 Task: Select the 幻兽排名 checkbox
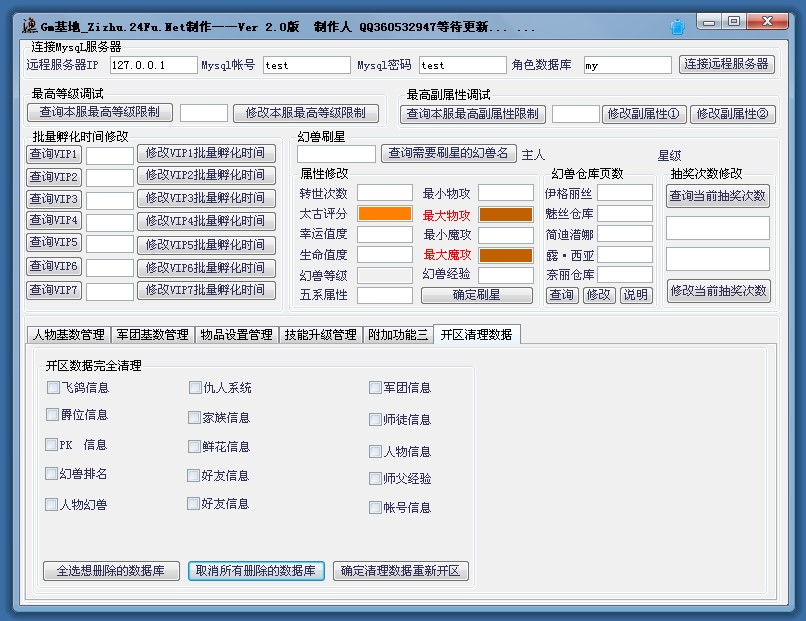pyautogui.click(x=51, y=474)
